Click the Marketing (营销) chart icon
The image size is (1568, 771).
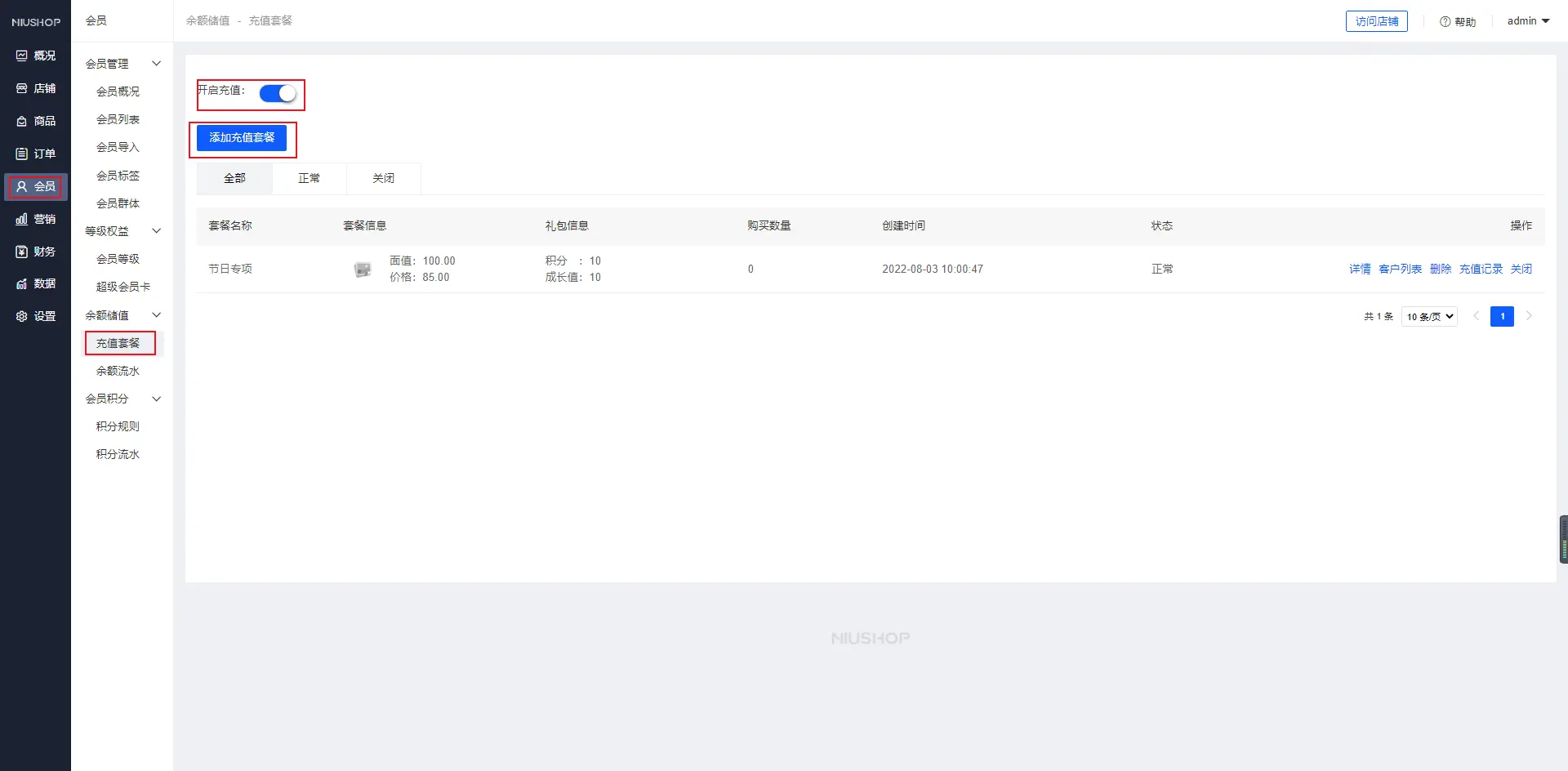pyautogui.click(x=22, y=219)
